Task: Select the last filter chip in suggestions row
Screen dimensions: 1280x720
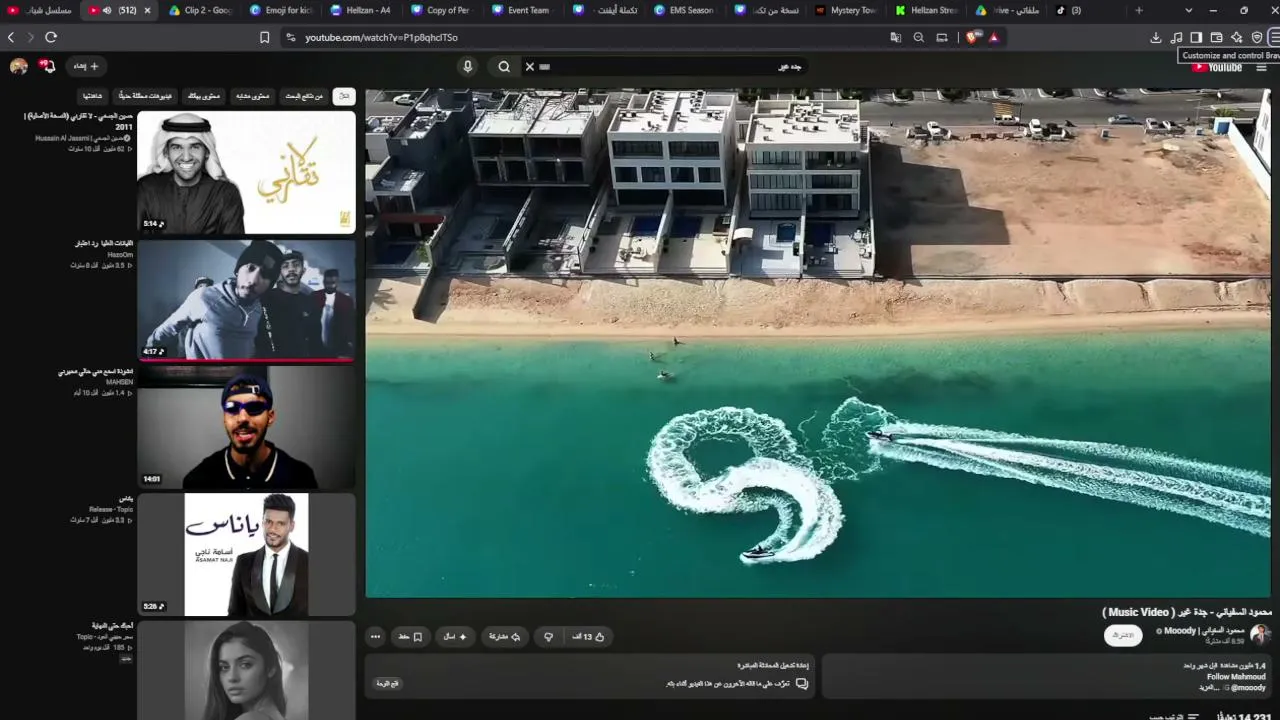Action: 92,96
